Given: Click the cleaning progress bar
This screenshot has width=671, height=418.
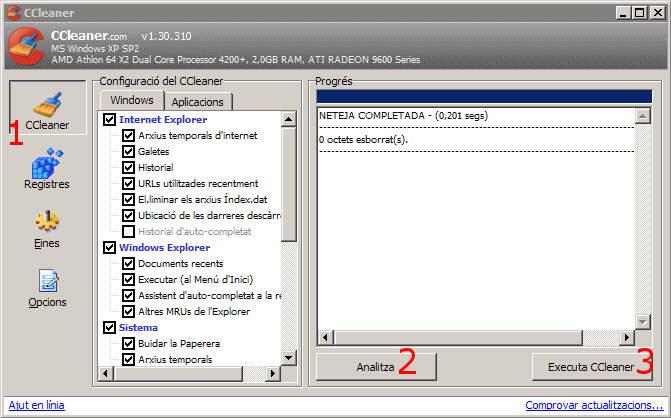Looking at the screenshot, I should coord(484,96).
